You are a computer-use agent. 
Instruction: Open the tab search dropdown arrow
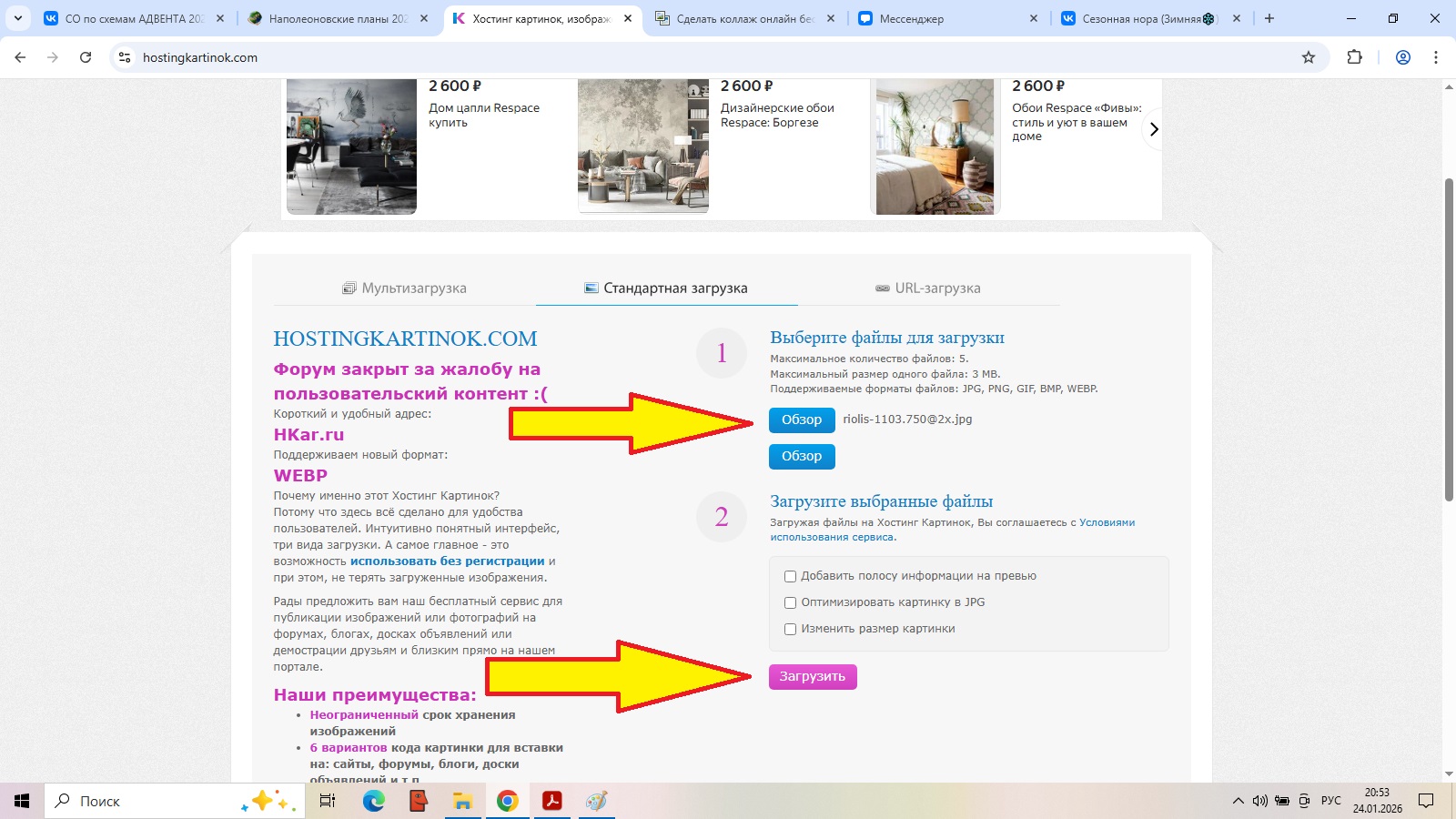coord(18,18)
